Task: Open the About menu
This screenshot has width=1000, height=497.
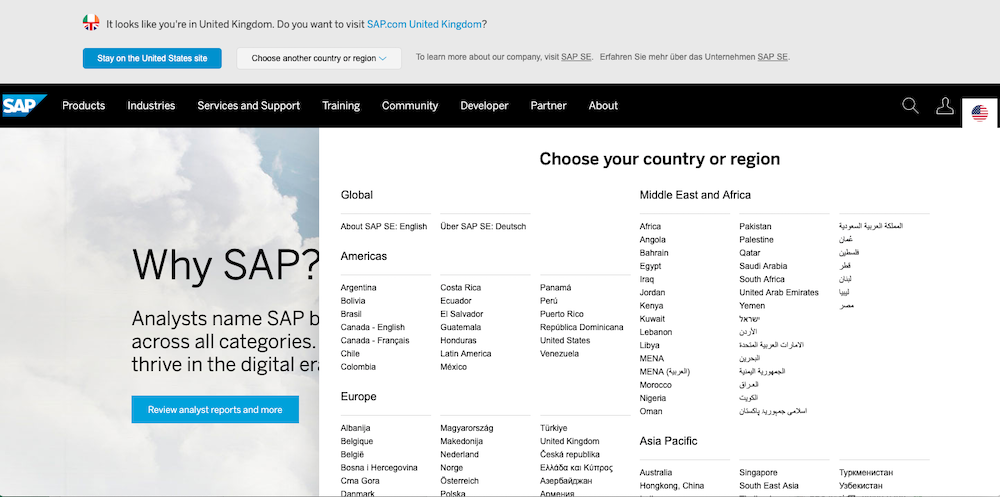Action: coord(603,106)
